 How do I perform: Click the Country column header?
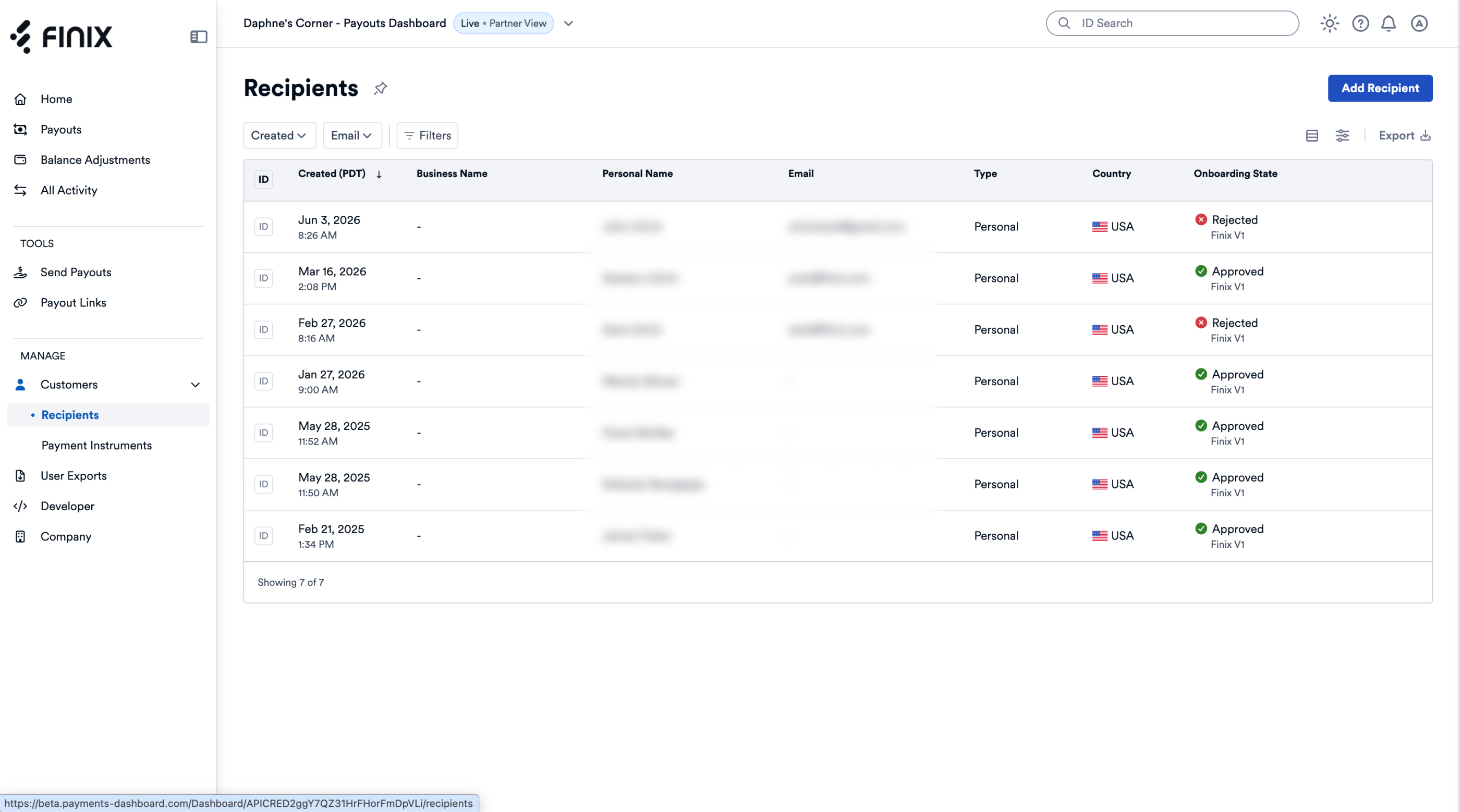tap(1112, 174)
